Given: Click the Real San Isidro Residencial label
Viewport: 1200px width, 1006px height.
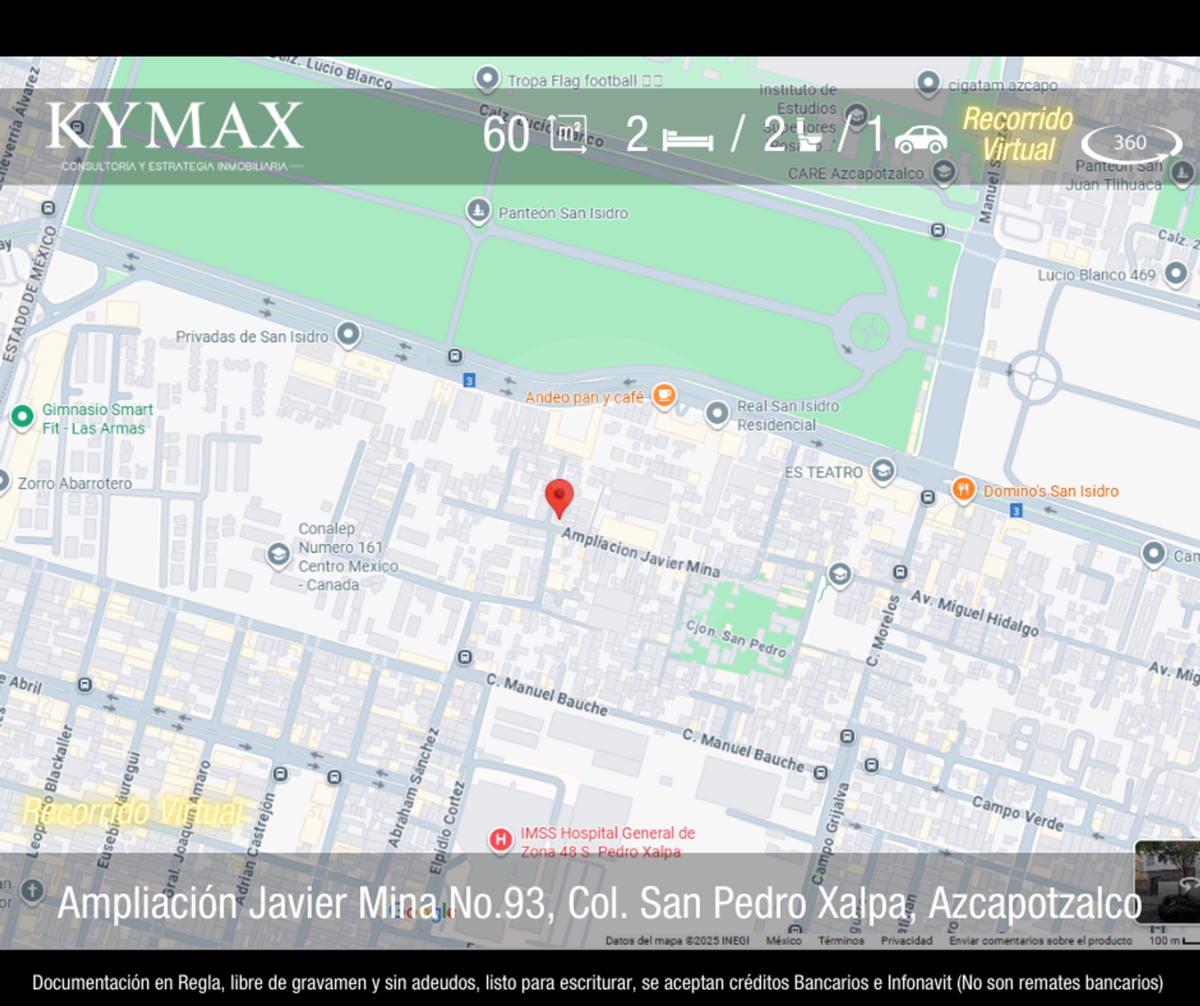Looking at the screenshot, I should point(788,415).
